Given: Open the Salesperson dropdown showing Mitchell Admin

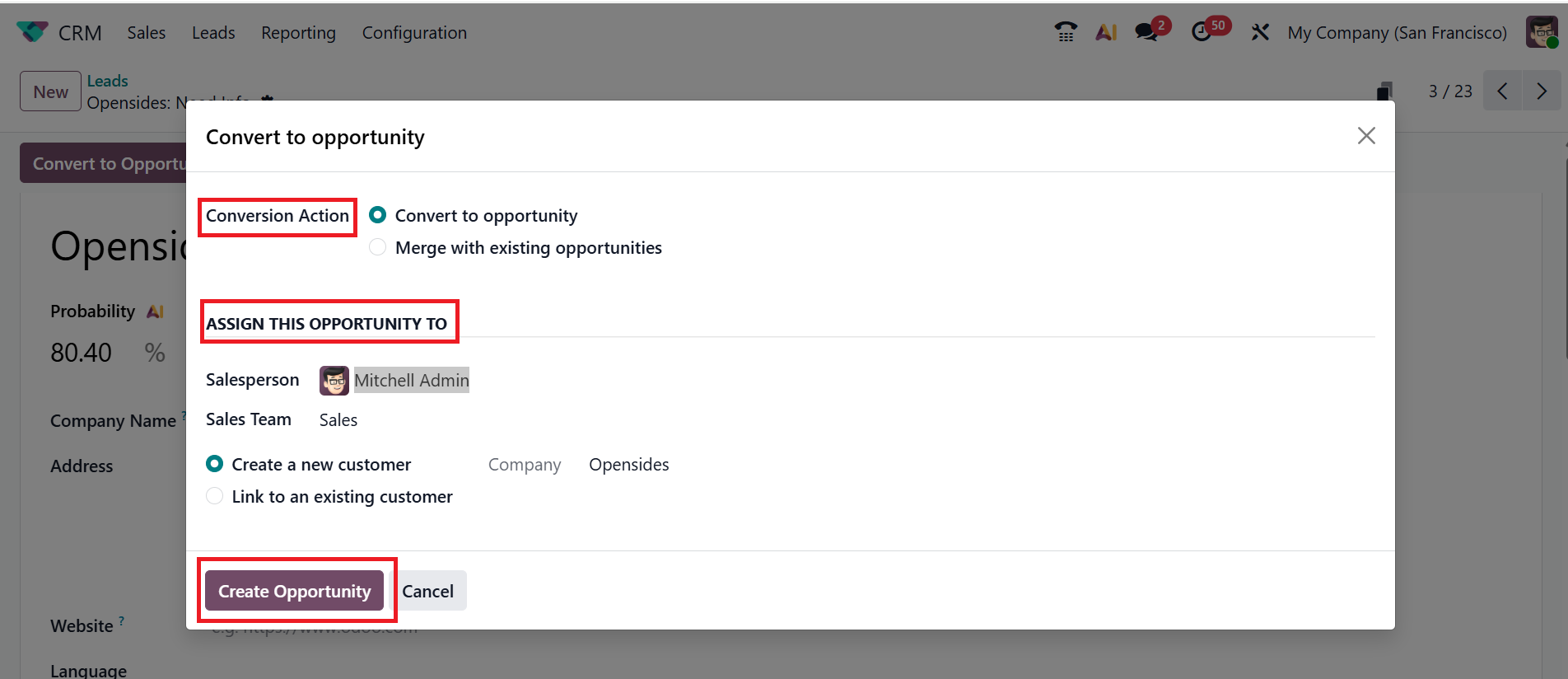Looking at the screenshot, I should pos(411,380).
